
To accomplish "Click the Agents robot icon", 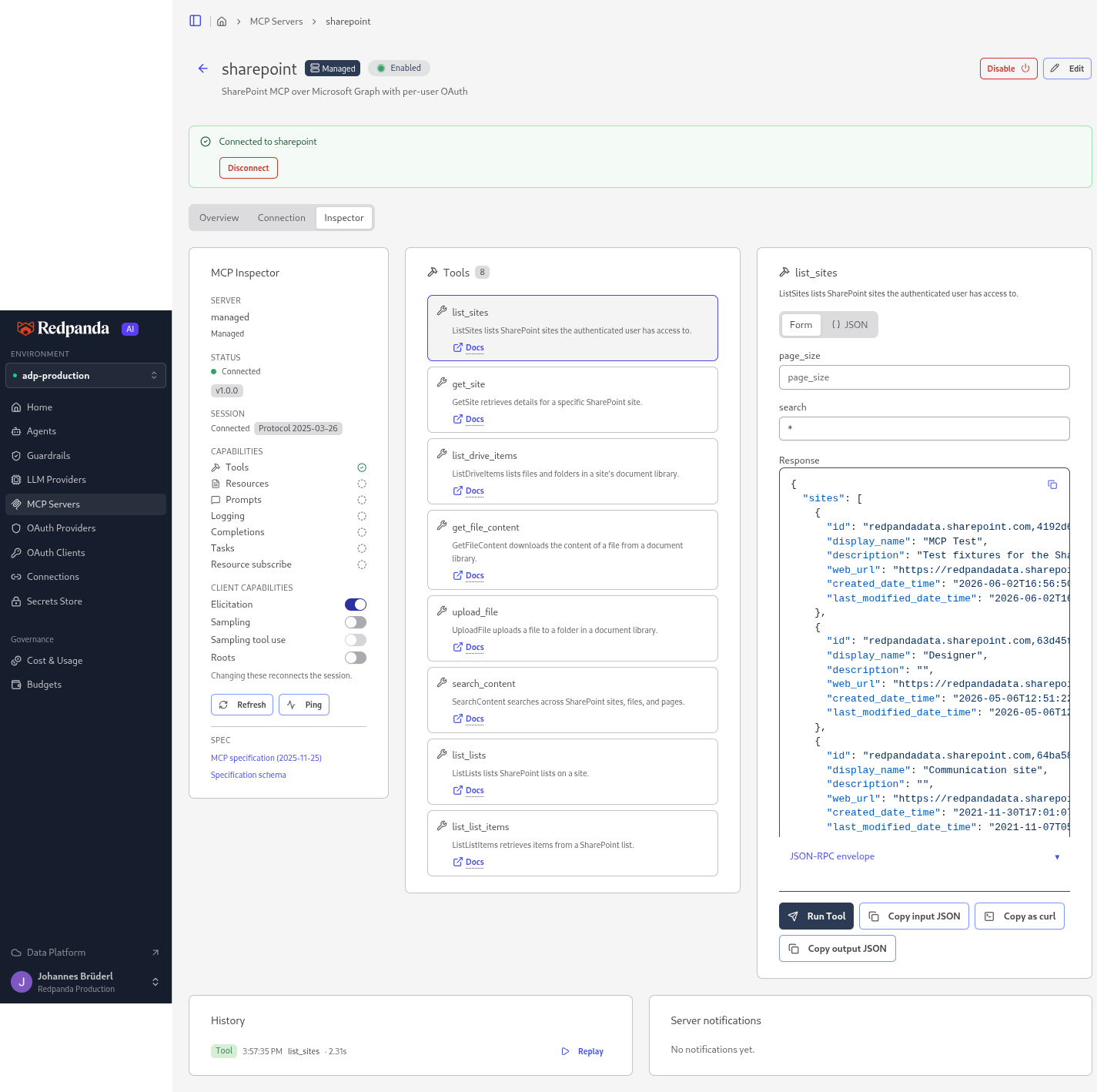I will click(16, 431).
